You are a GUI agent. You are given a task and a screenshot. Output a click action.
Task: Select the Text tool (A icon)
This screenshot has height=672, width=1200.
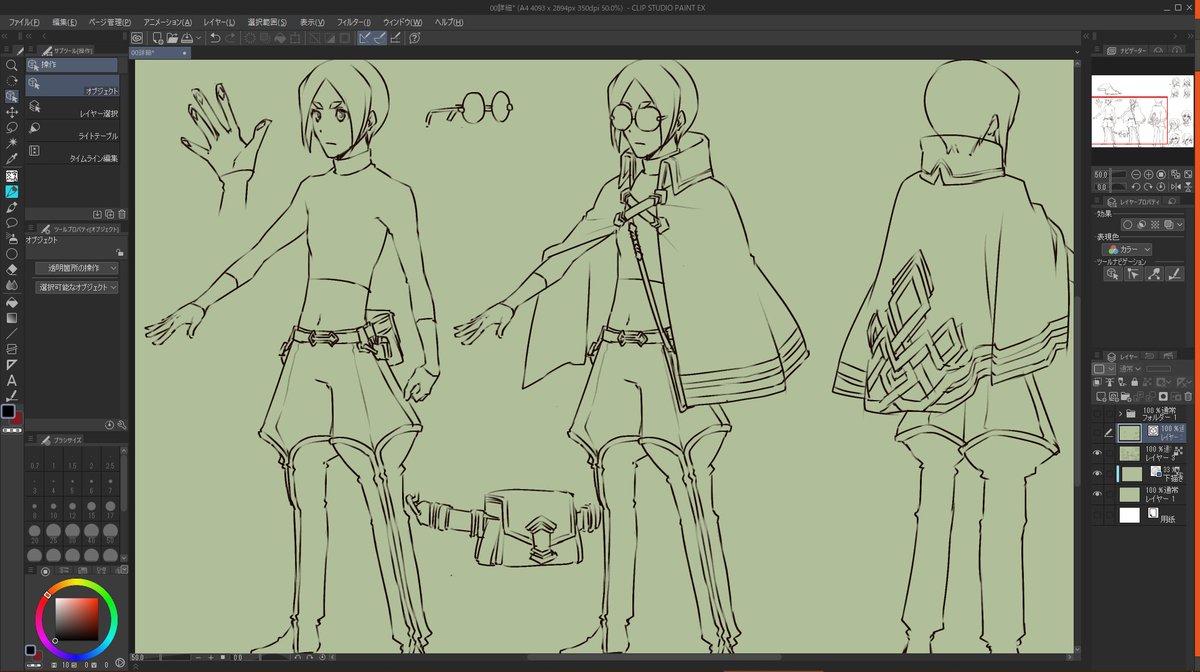[12, 380]
